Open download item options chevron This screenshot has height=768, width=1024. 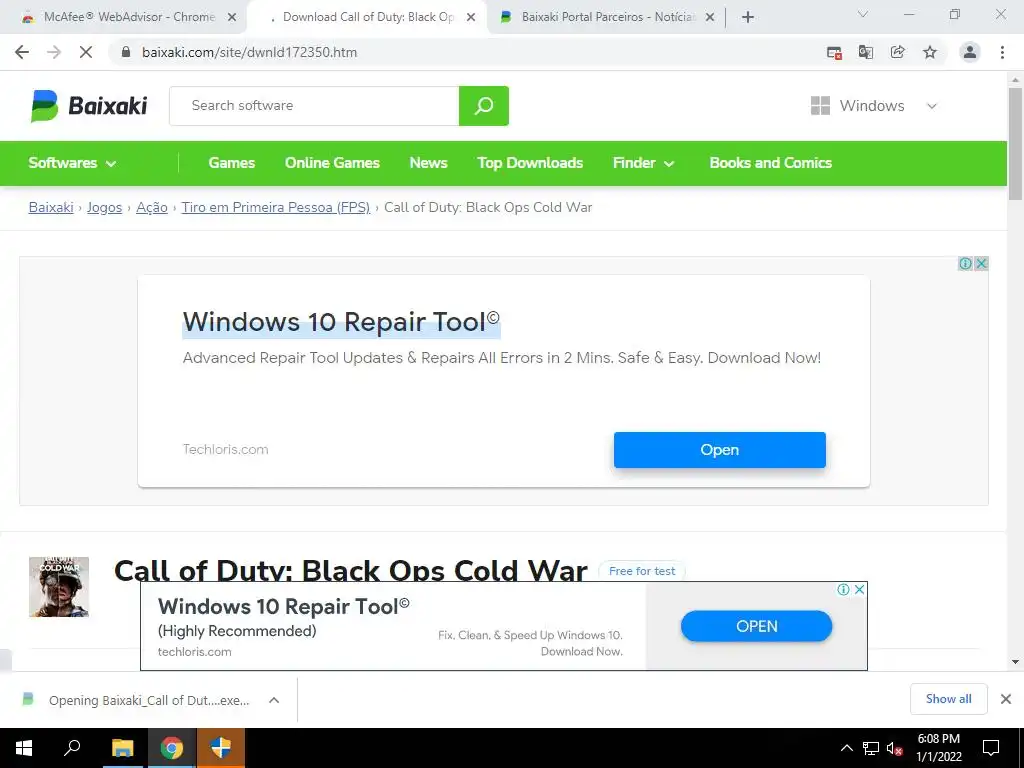click(x=274, y=700)
